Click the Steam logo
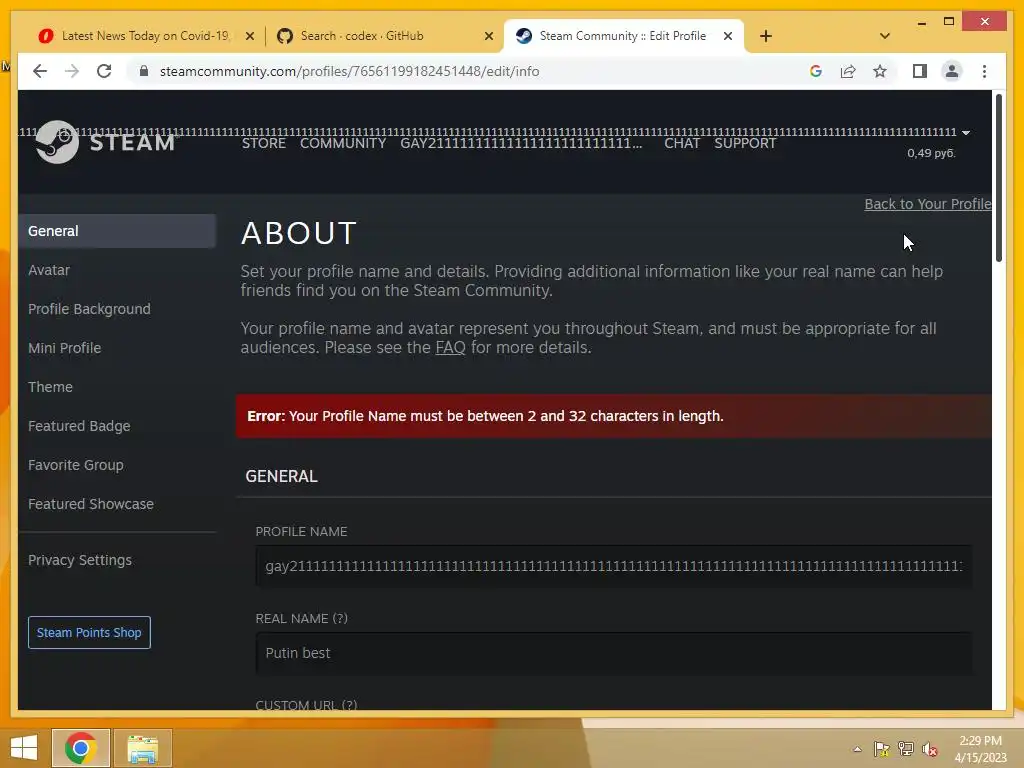 click(x=105, y=142)
